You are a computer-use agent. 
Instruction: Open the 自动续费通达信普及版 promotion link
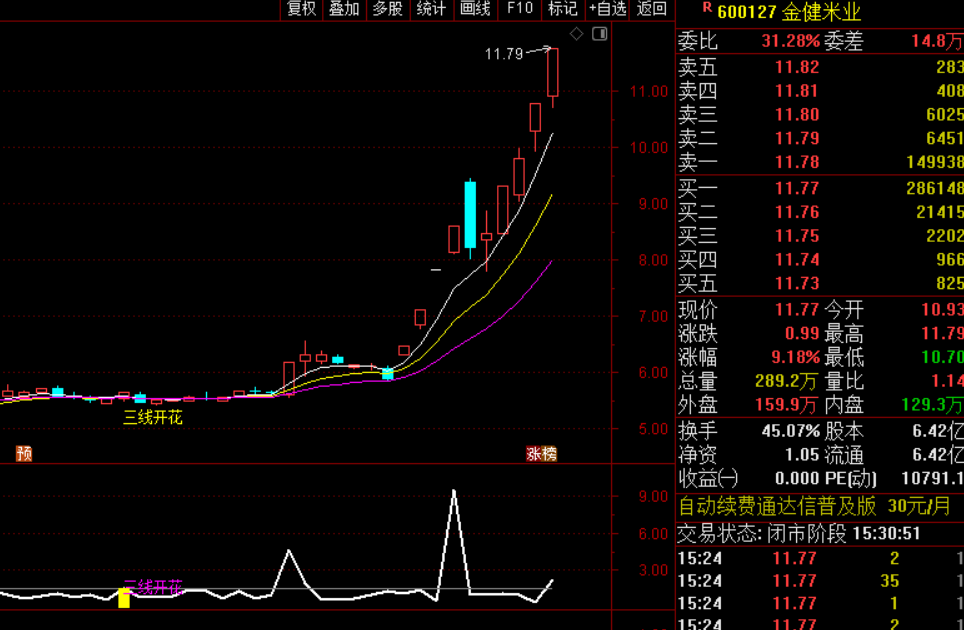(815, 506)
